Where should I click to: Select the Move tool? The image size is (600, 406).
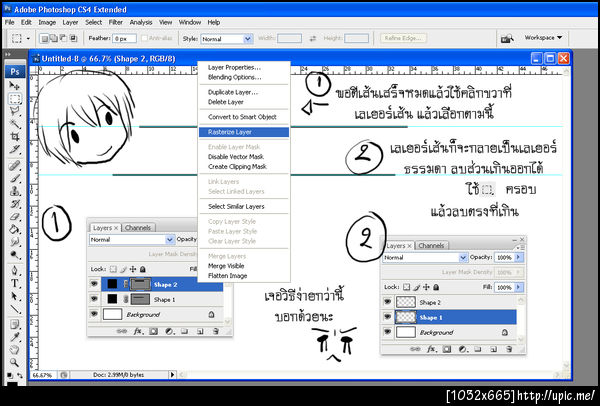(15, 85)
